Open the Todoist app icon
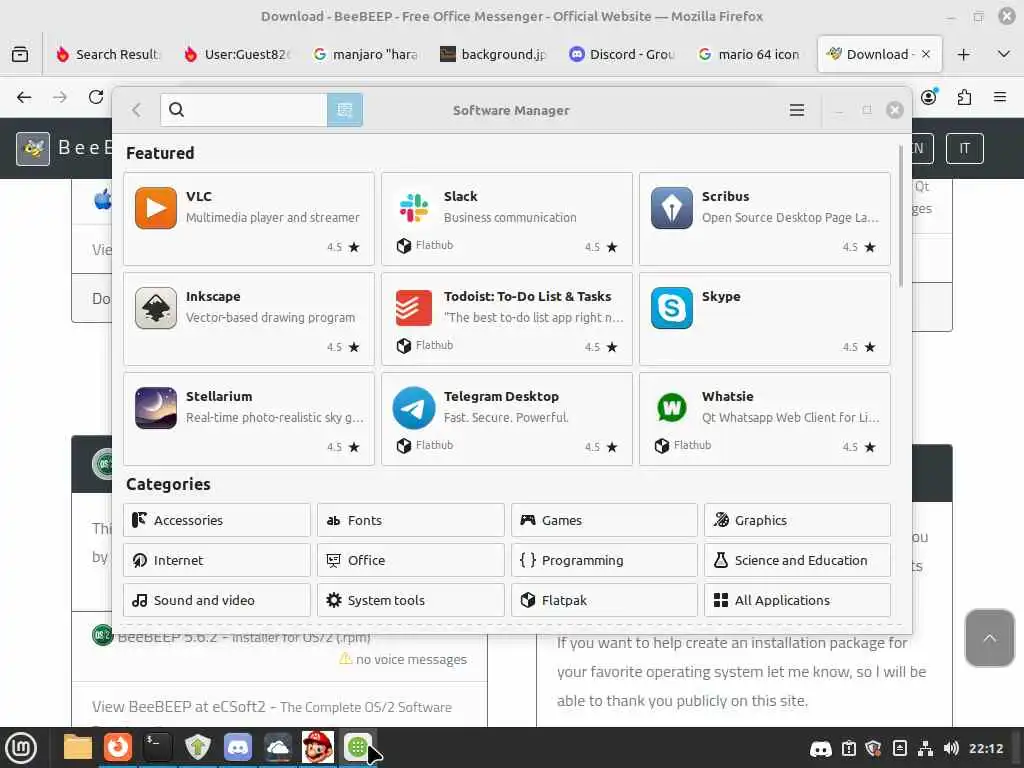Image resolution: width=1024 pixels, height=768 pixels. (x=413, y=308)
